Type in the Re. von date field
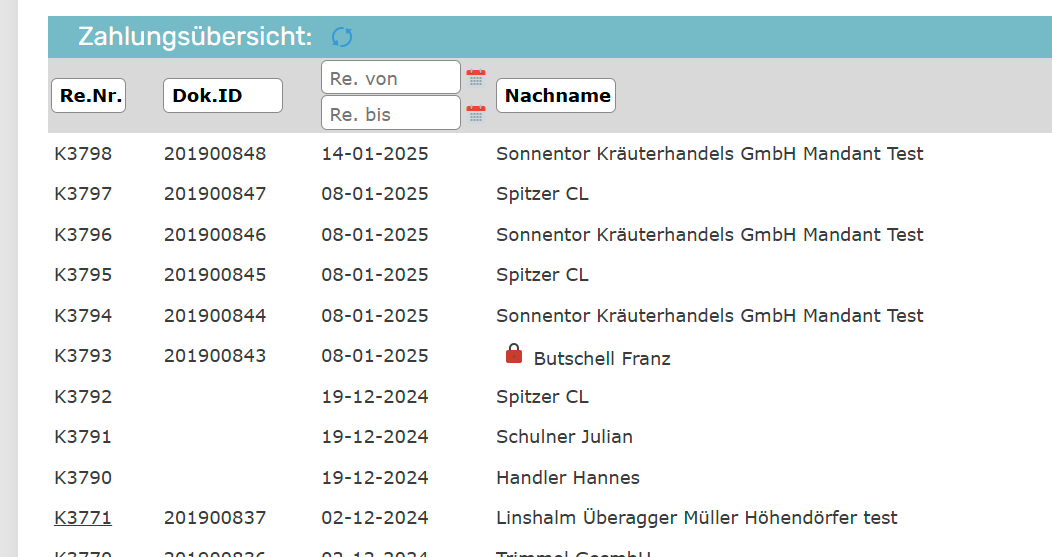 tap(390, 78)
